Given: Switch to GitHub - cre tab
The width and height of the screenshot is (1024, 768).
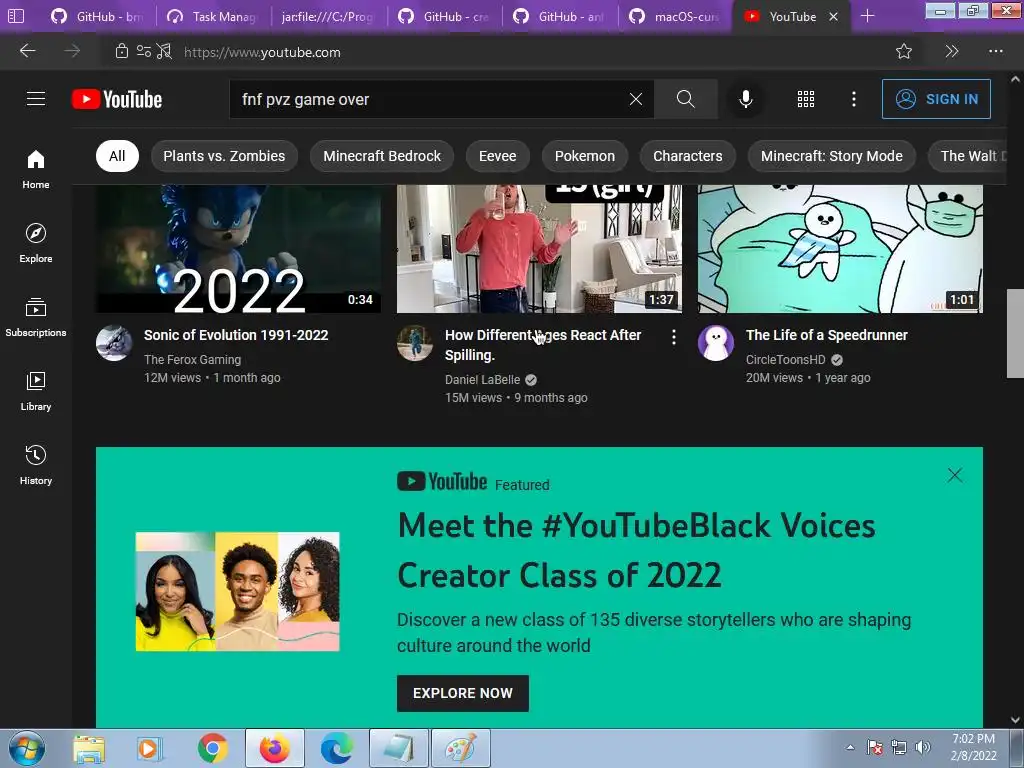Looking at the screenshot, I should click(444, 16).
